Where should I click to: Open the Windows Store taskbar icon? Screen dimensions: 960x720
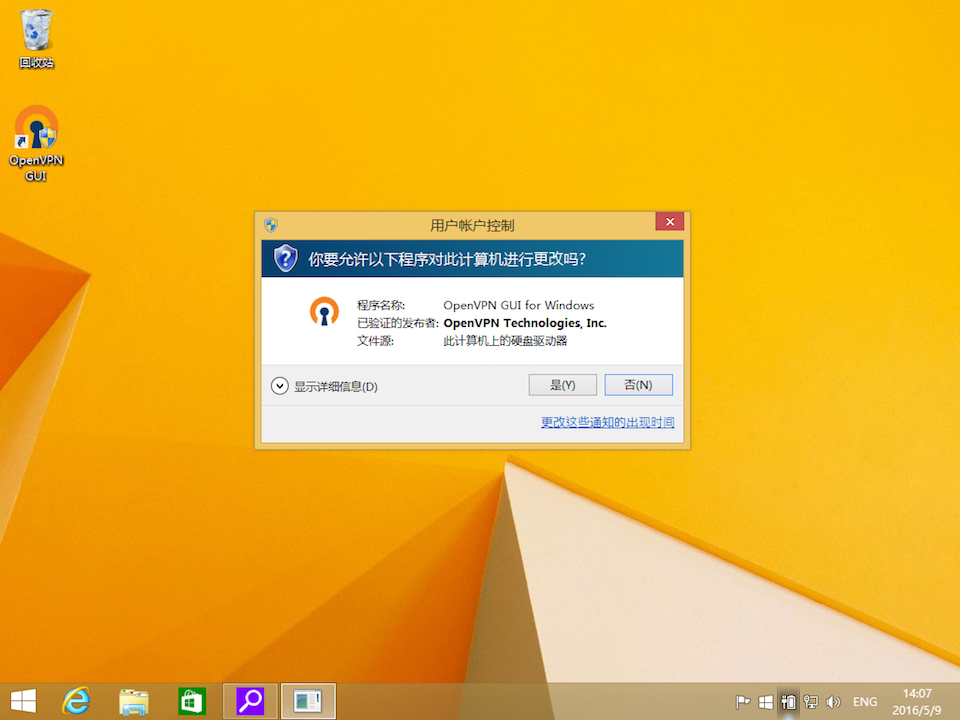[192, 701]
